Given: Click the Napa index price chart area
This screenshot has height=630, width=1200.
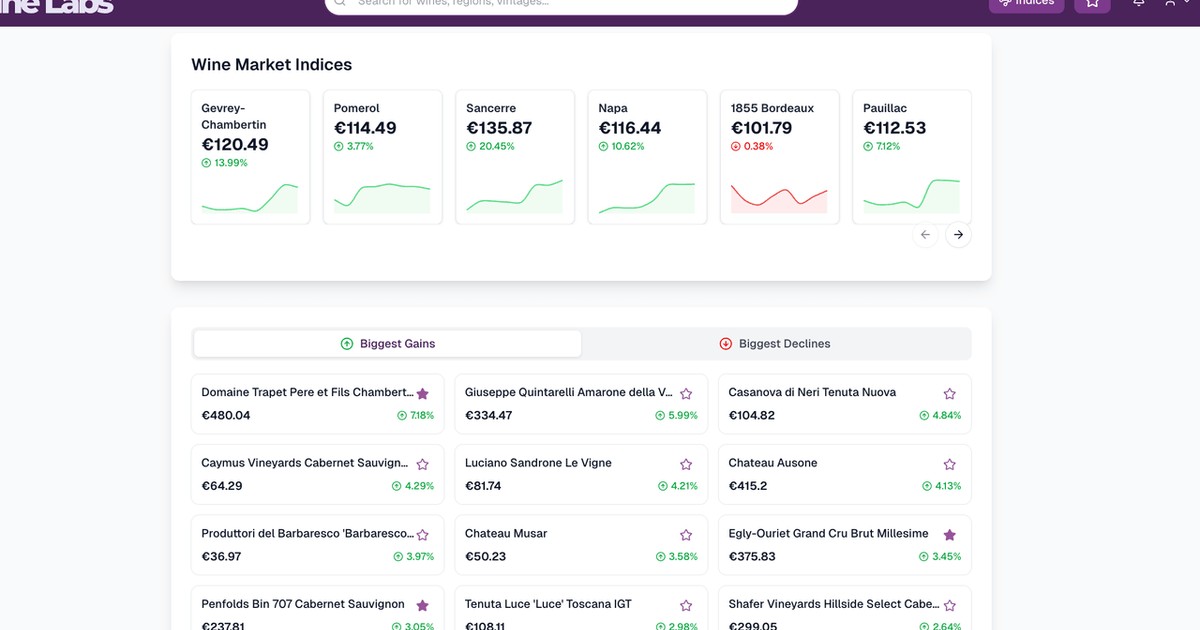Looking at the screenshot, I should 647,198.
